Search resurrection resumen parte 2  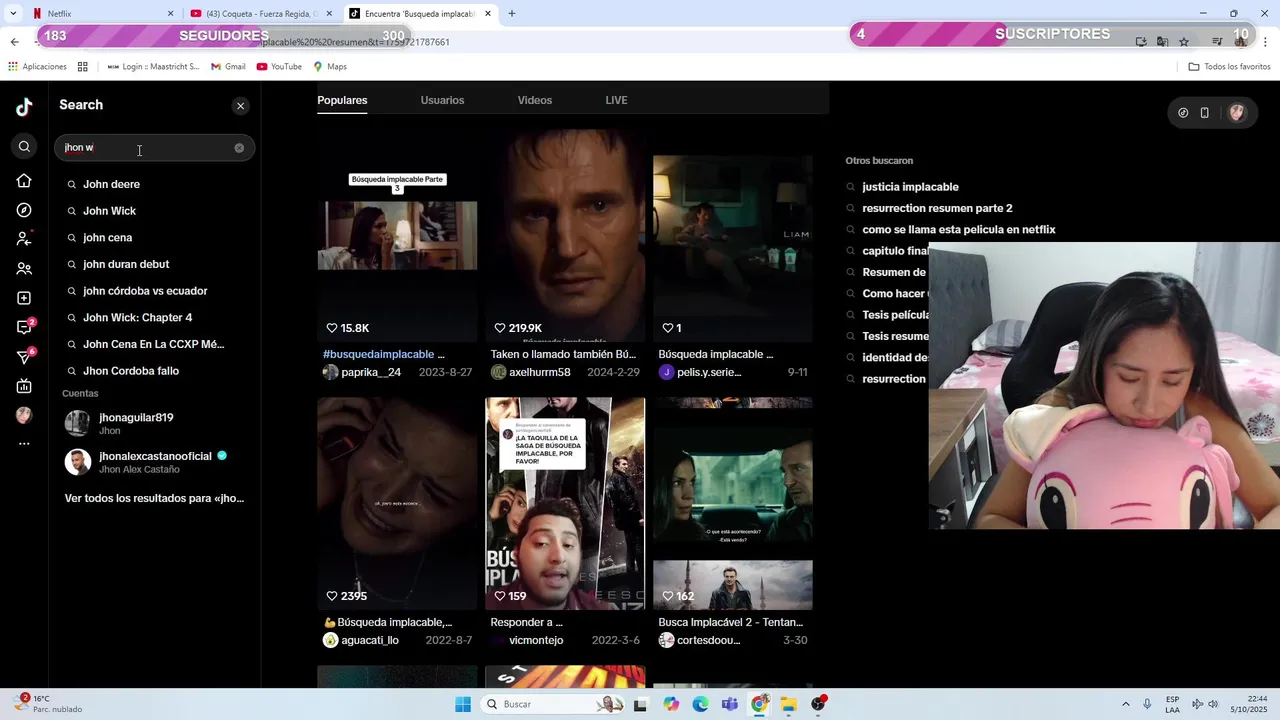937,208
